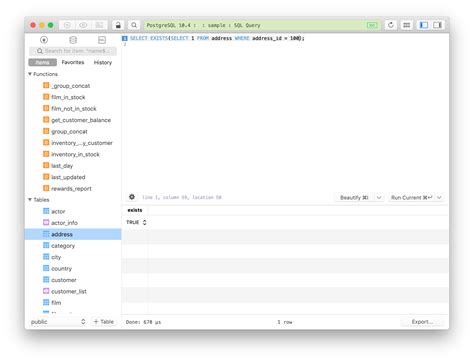Click the line 1 marker in editor
474x362 pixels.
pyautogui.click(x=125, y=38)
